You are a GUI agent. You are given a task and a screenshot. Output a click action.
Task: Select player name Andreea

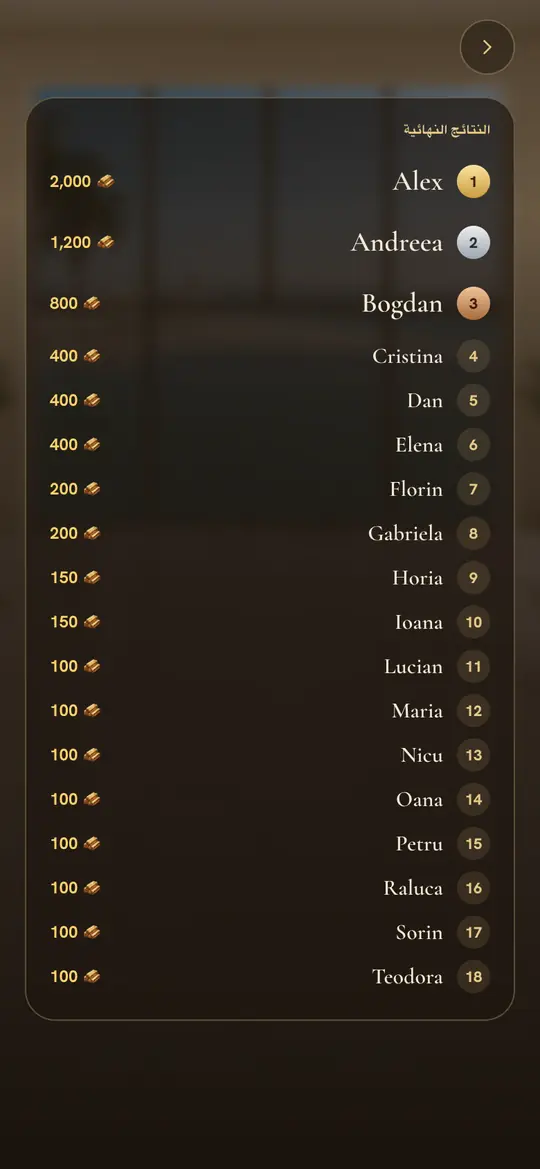(397, 242)
